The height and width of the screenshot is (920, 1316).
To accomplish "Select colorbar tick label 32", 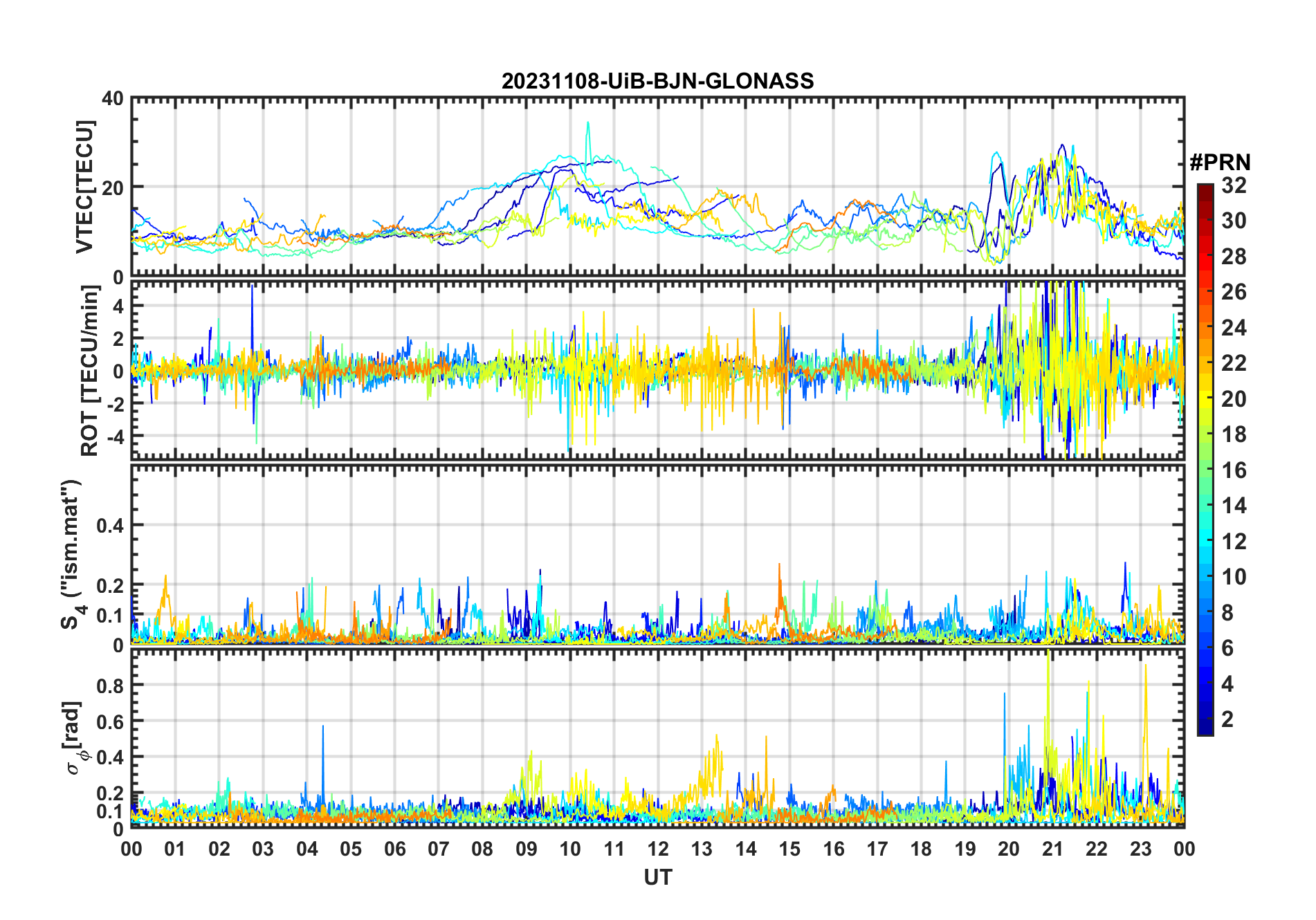I will click(1234, 185).
